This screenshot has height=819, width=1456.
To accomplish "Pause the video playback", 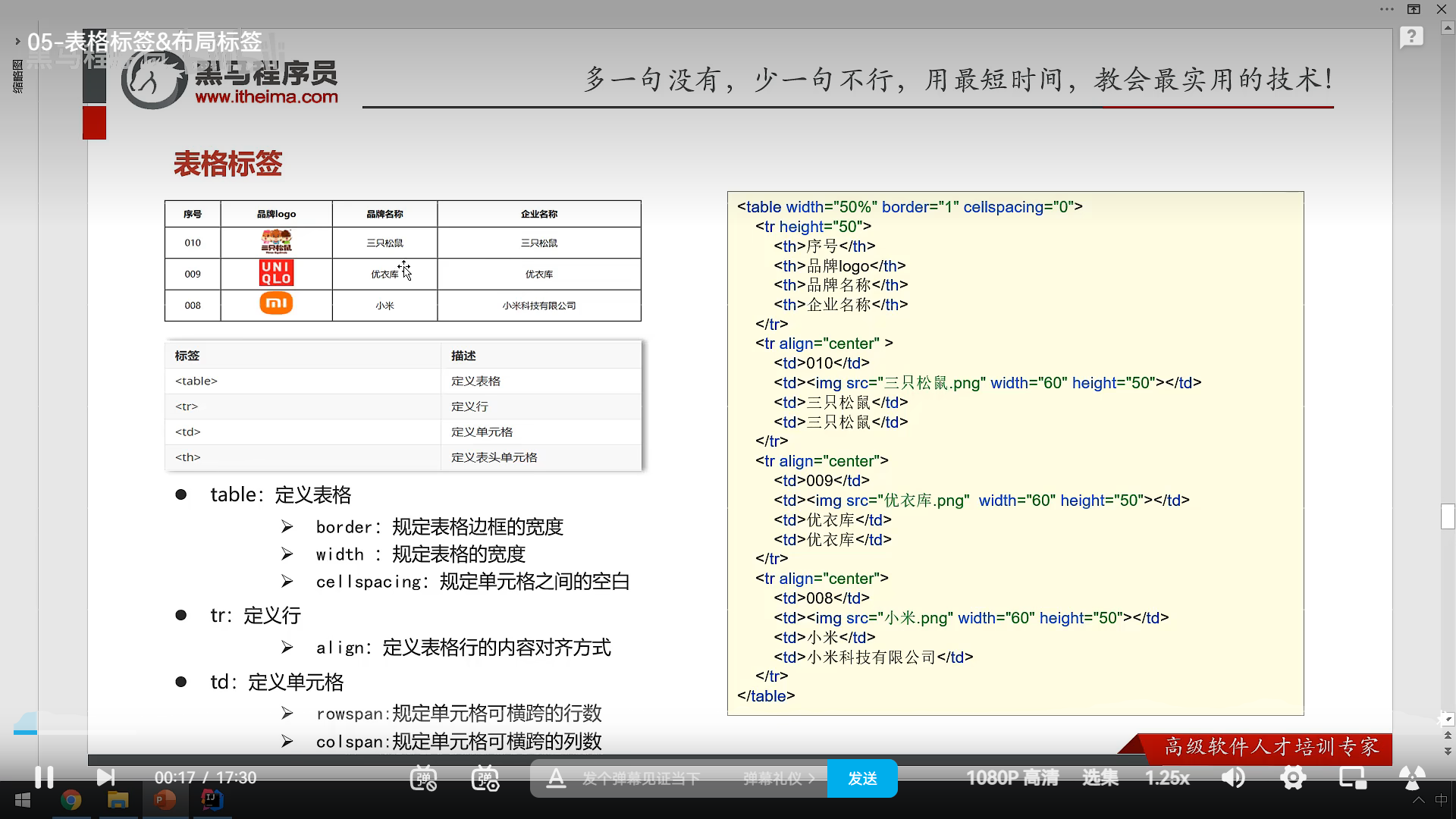I will point(44,777).
